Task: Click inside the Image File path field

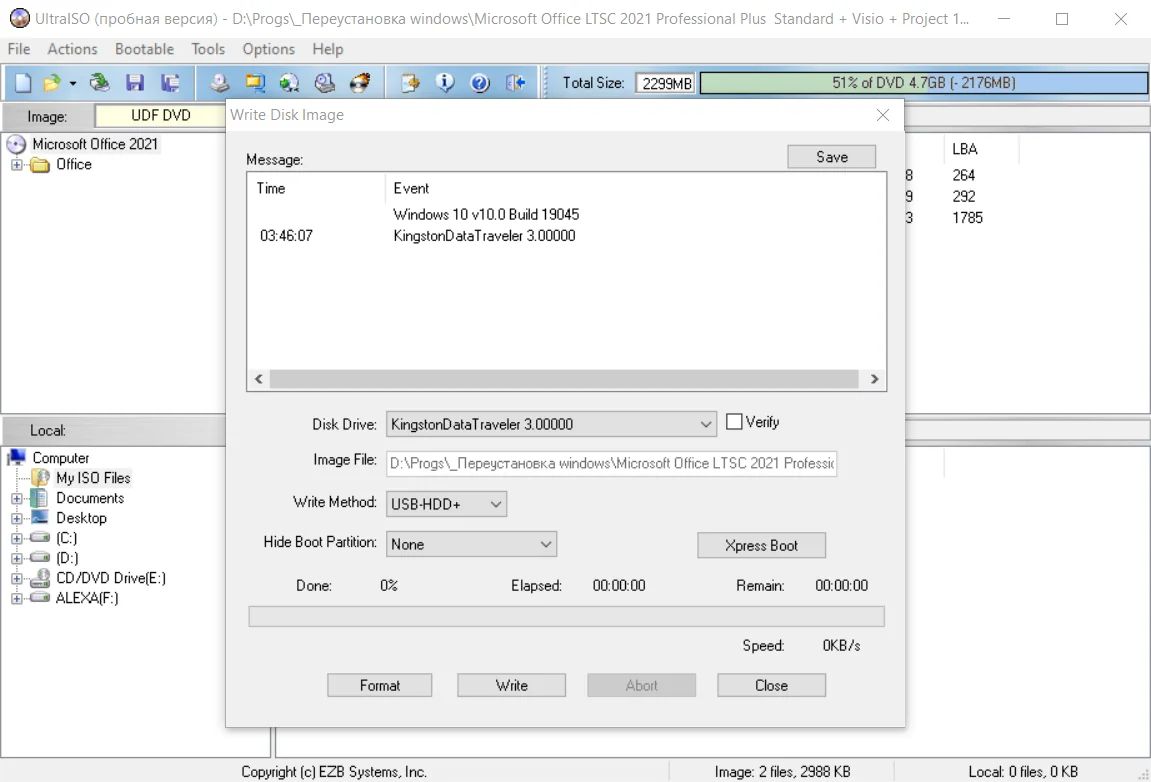Action: [x=611, y=463]
